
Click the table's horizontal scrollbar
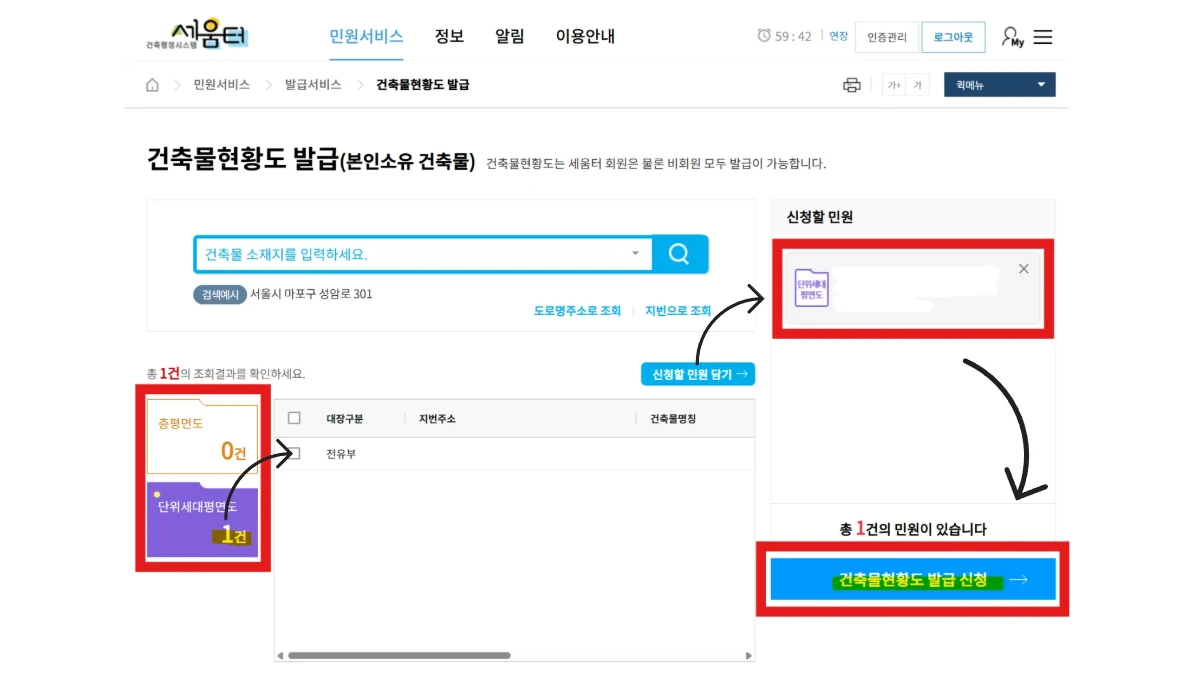pyautogui.click(x=400, y=655)
